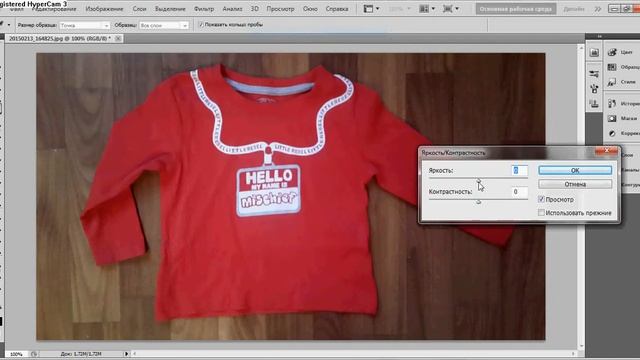Screen dimensions: 640x360
Task: Click the tool presets sliders icon in the dock
Action: pyautogui.click(x=594, y=73)
